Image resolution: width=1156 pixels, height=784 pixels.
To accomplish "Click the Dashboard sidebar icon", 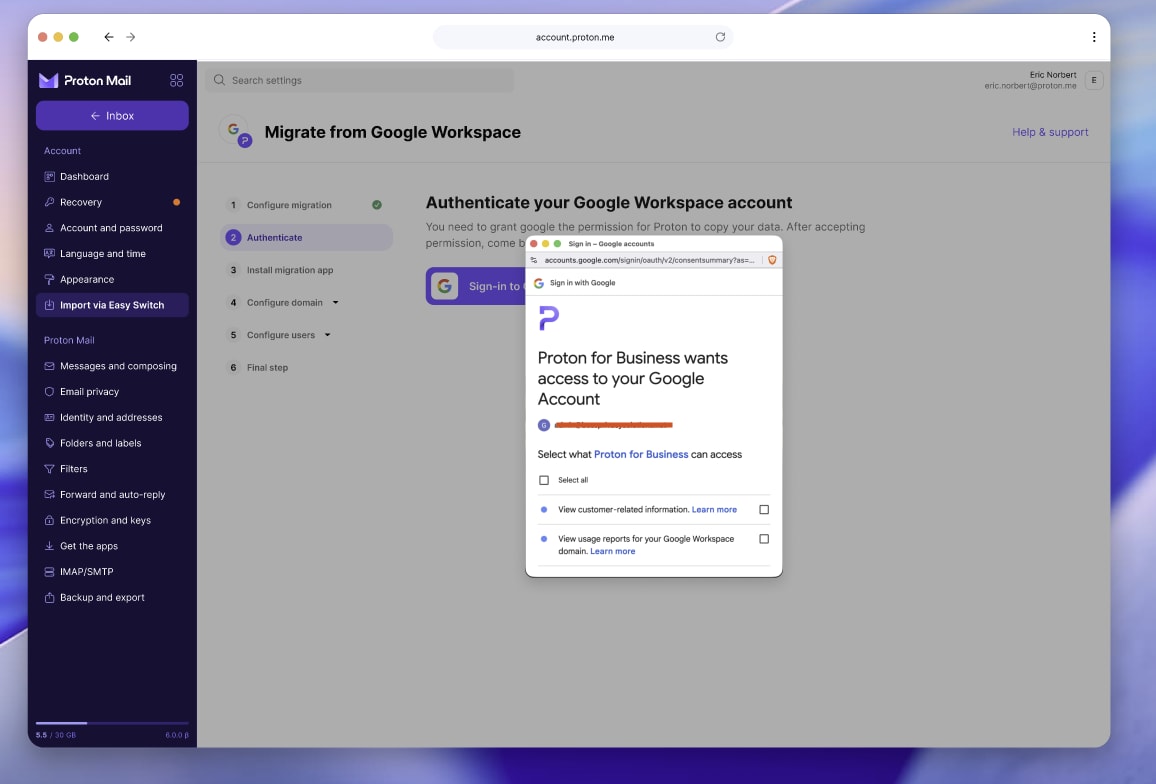I will tap(49, 176).
